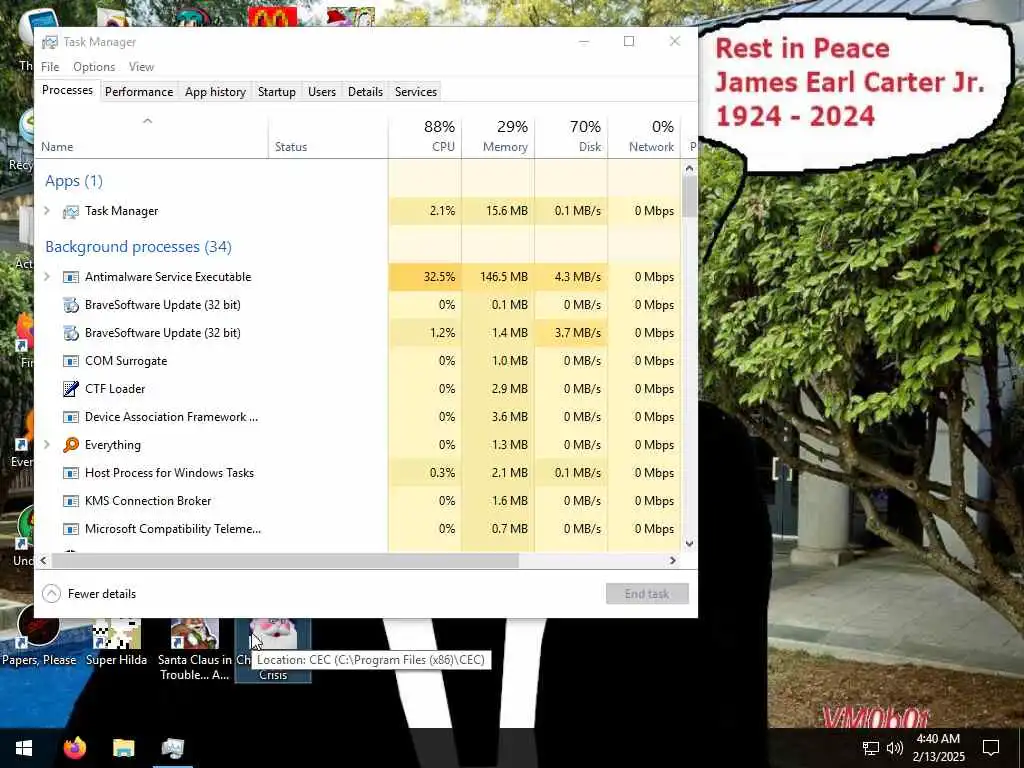This screenshot has height=768, width=1024.
Task: Sort by the Status column header
Action: point(328,136)
